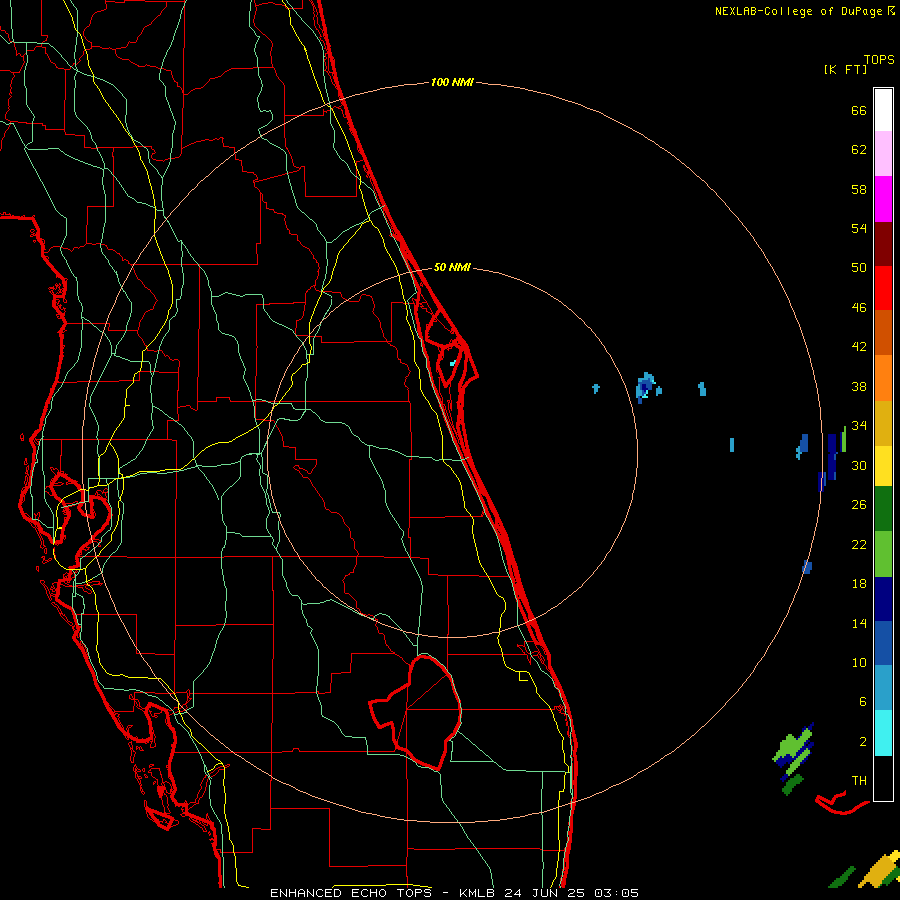Click the legend value 10
The image size is (900, 900).
(x=859, y=662)
